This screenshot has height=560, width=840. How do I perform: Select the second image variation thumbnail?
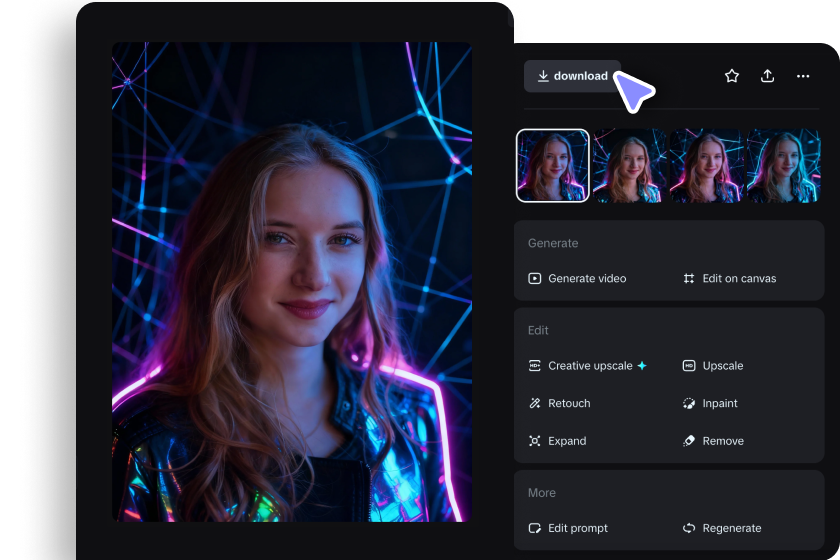[x=629, y=166]
